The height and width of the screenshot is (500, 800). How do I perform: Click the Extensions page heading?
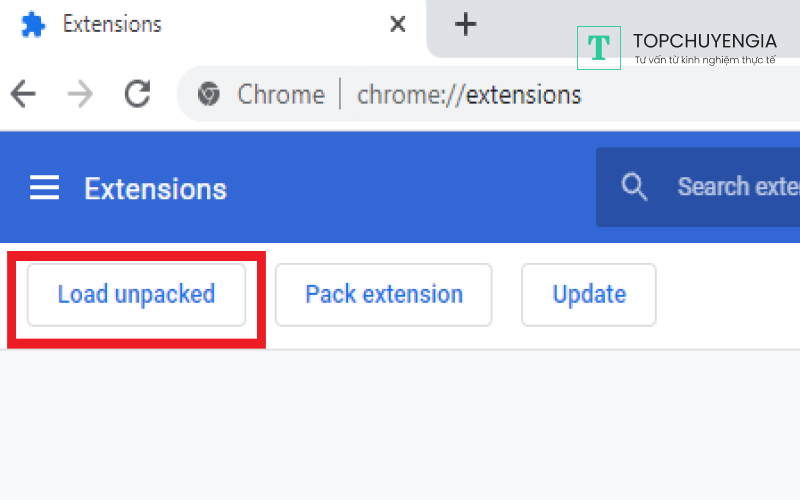155,188
